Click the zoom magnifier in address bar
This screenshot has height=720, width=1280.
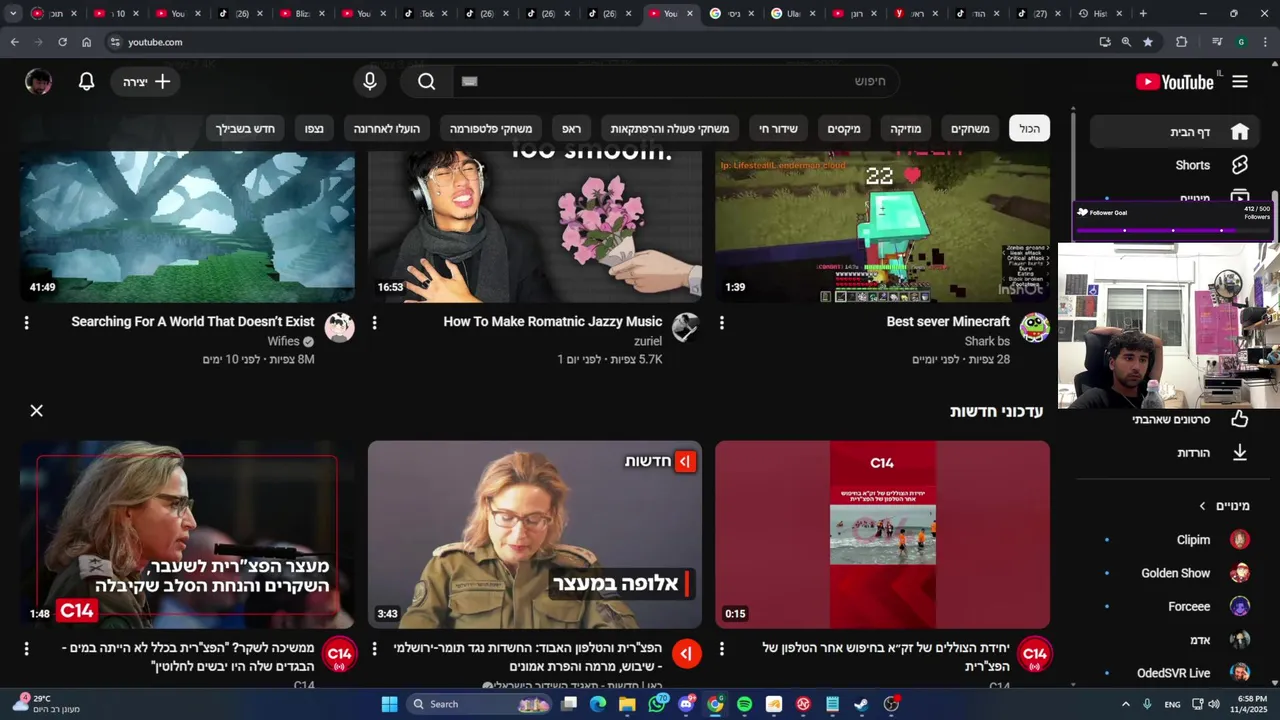1126,42
